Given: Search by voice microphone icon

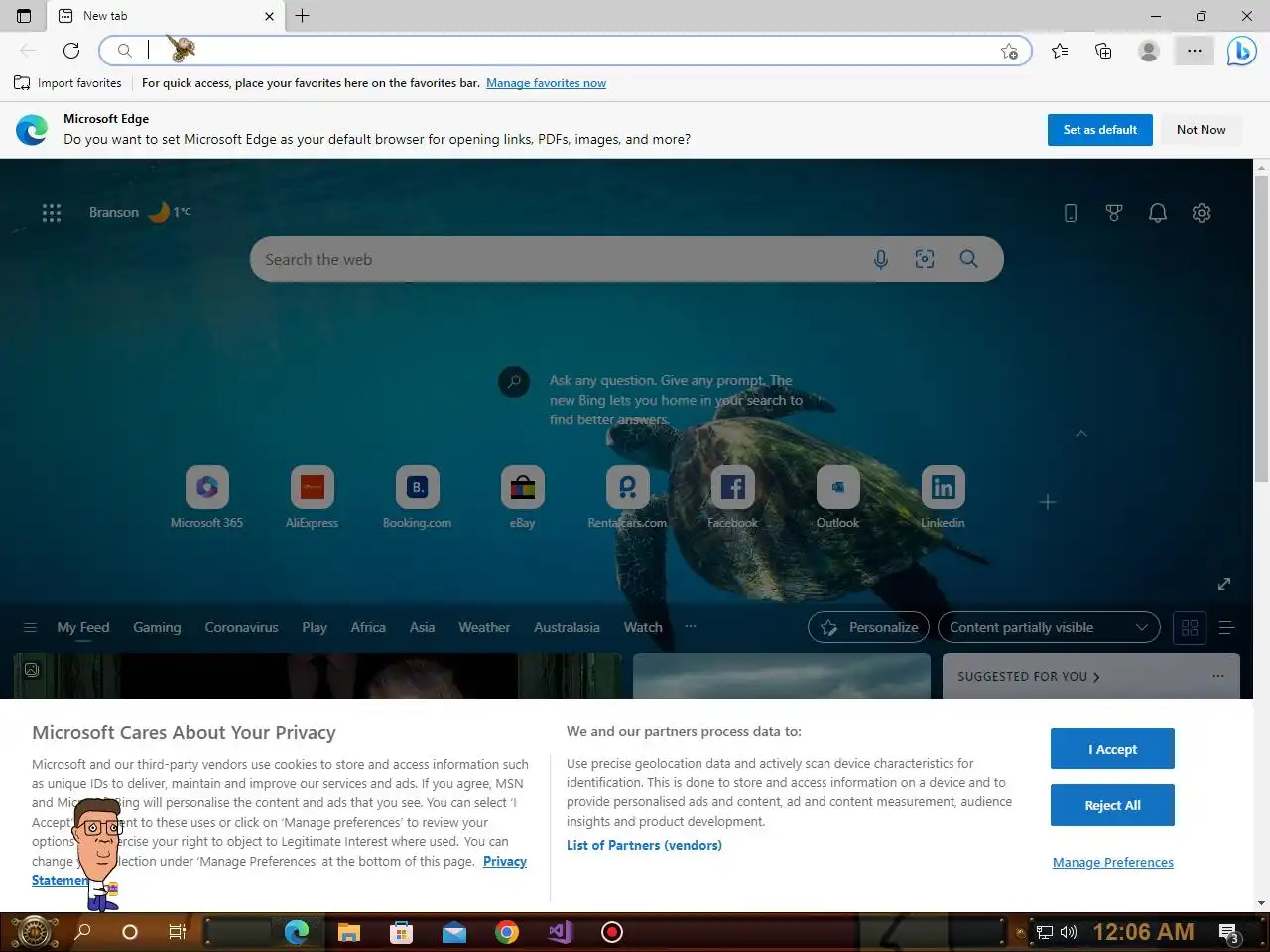Looking at the screenshot, I should 880,259.
